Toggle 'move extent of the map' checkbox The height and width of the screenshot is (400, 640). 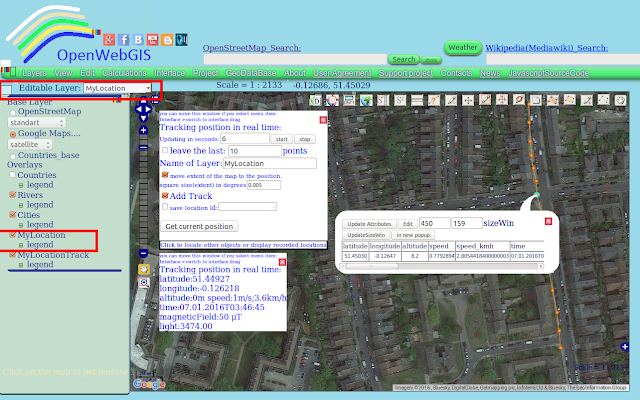pyautogui.click(x=165, y=175)
